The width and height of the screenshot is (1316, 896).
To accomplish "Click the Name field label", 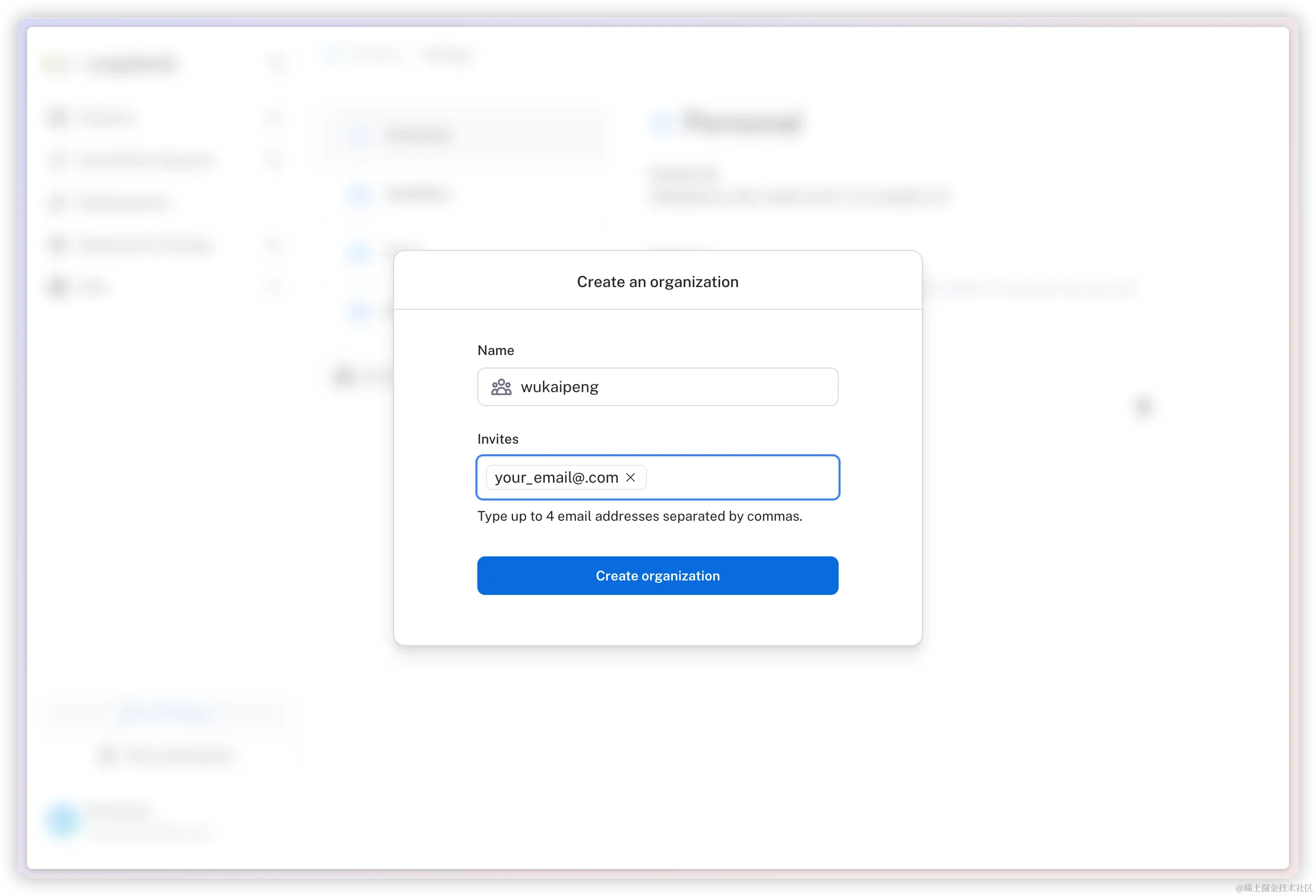I will tap(496, 351).
